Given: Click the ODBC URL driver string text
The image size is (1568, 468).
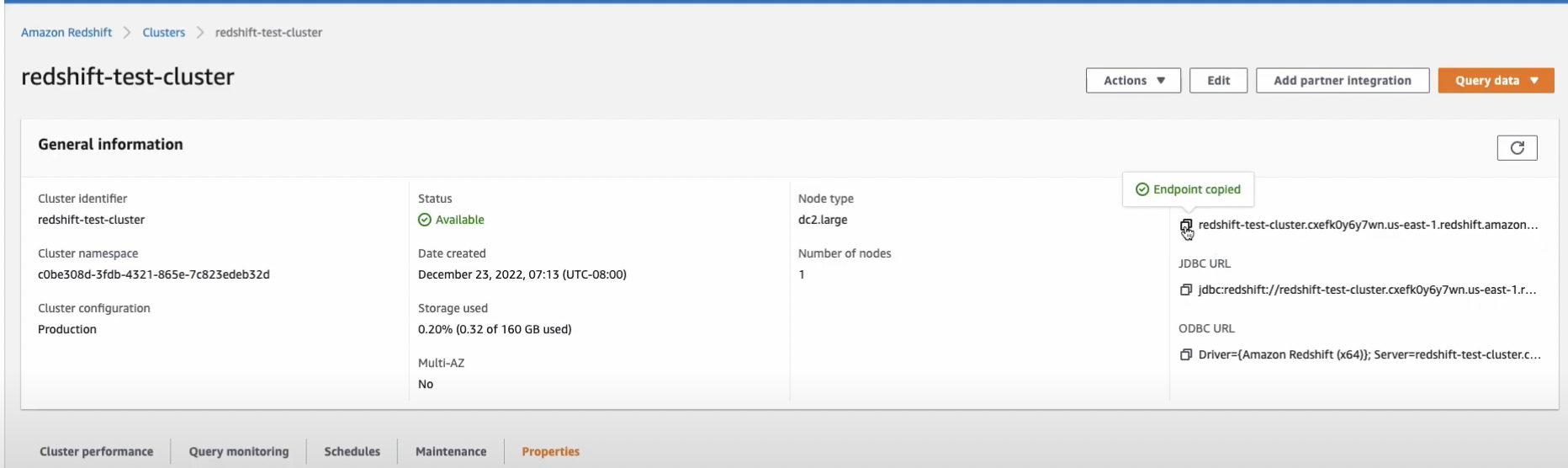Looking at the screenshot, I should 1369,355.
